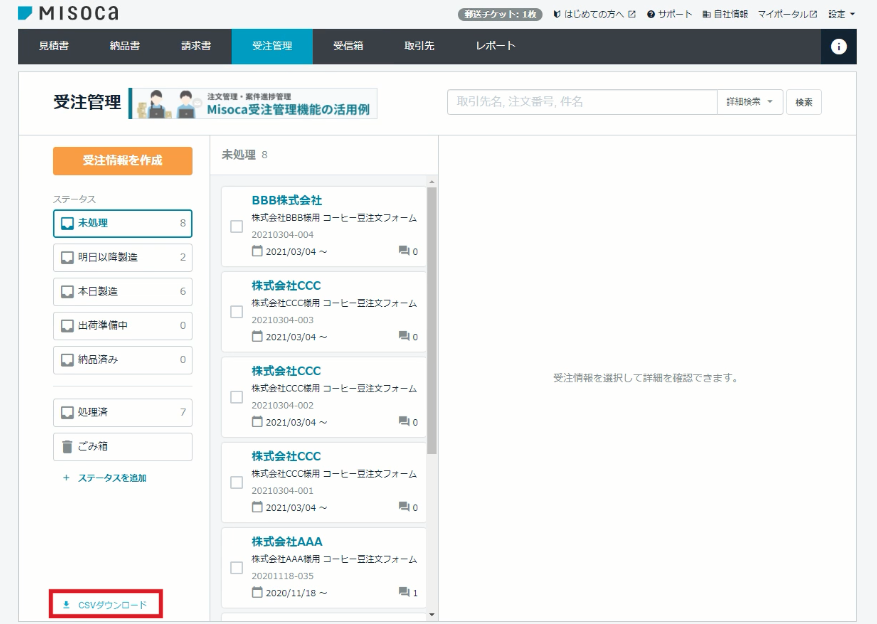Click the inbox icon beside 処理済

67,412
